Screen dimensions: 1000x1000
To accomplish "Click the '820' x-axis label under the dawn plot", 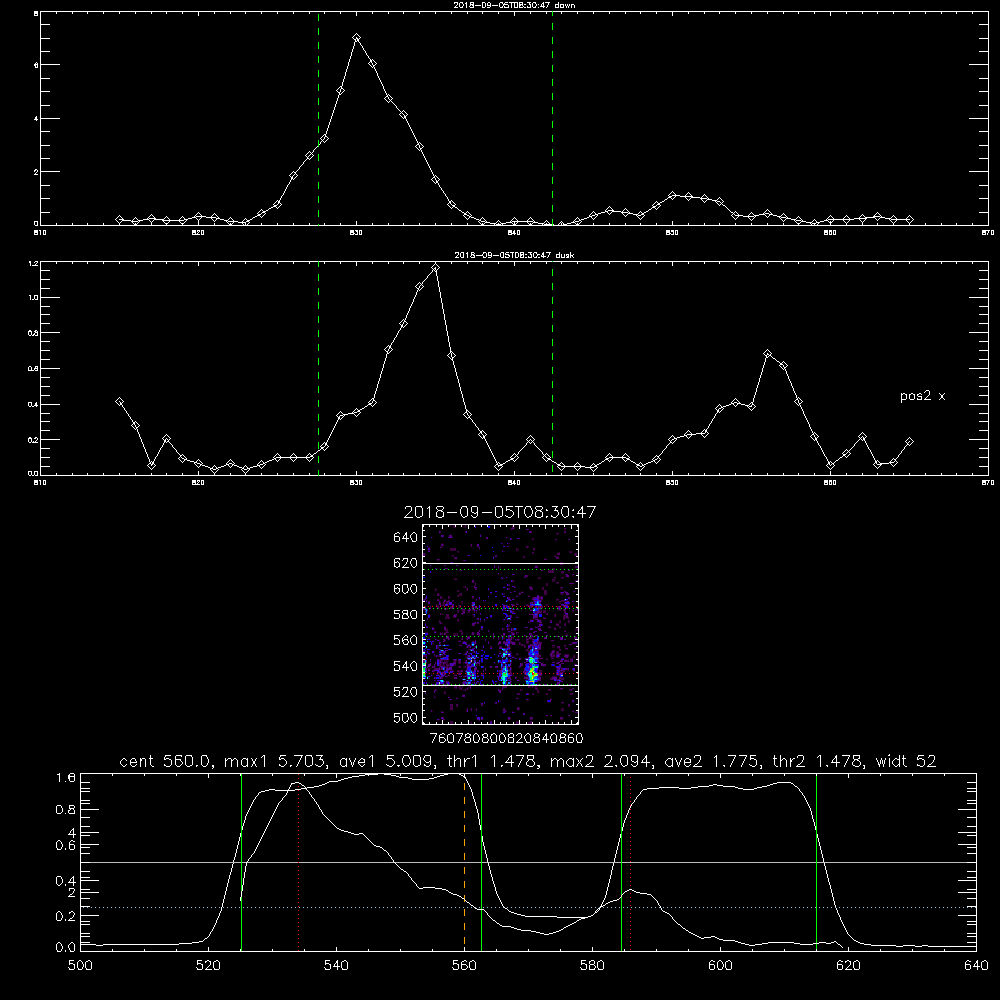I will (x=198, y=233).
